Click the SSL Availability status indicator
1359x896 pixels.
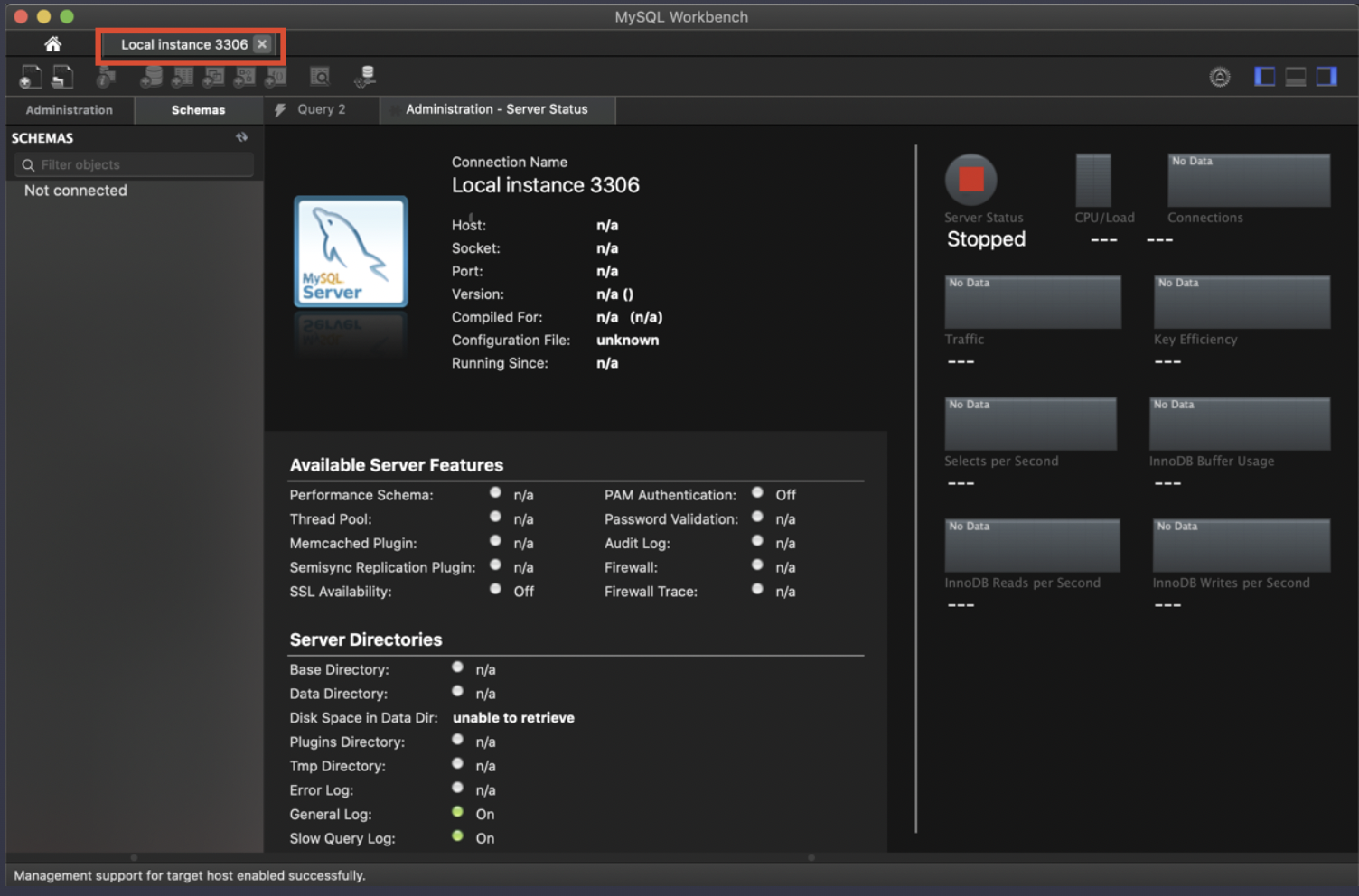(x=495, y=589)
